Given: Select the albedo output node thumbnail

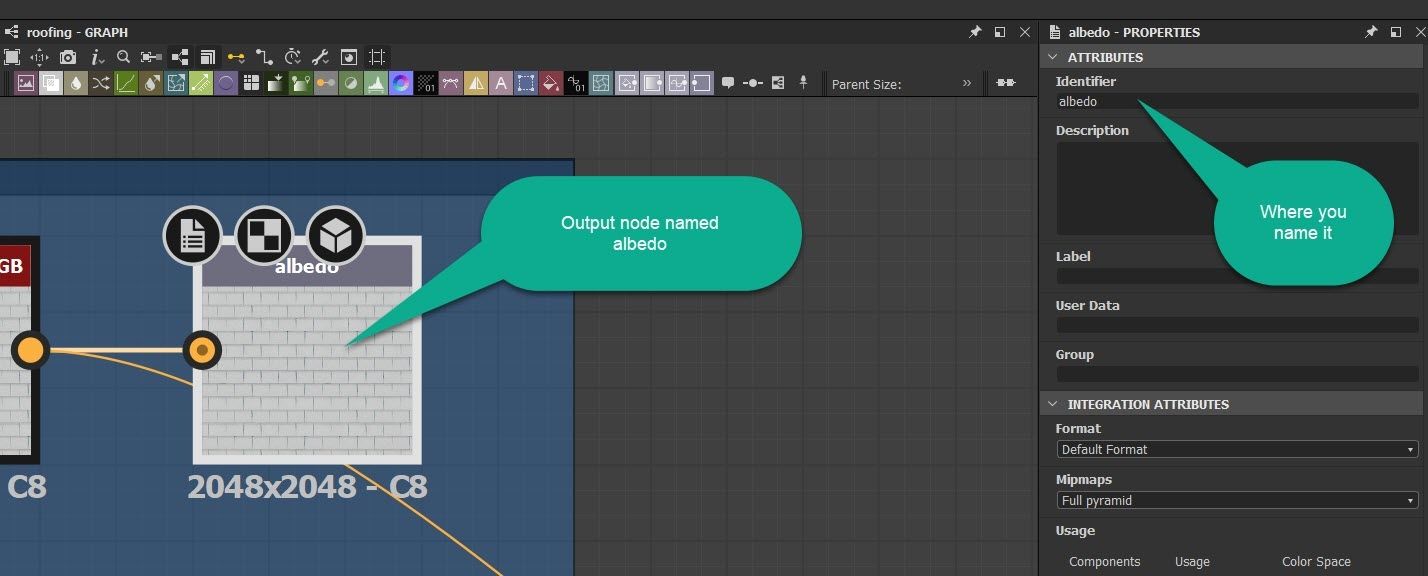Looking at the screenshot, I should tap(307, 370).
